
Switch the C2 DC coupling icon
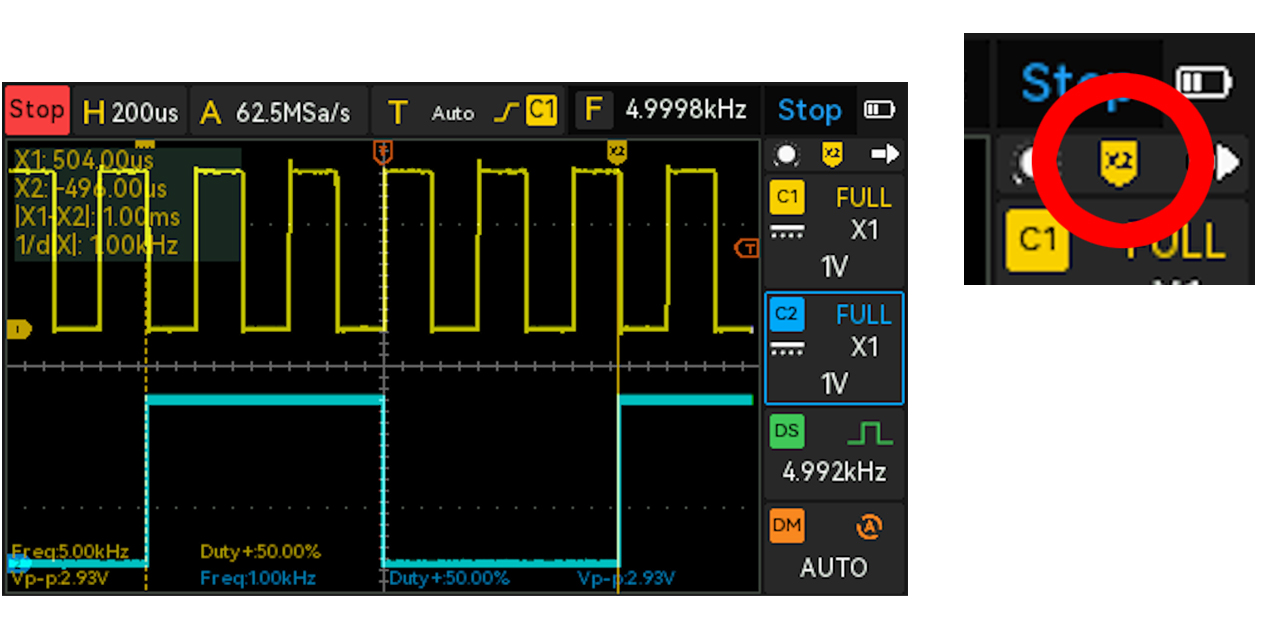pyautogui.click(x=787, y=349)
